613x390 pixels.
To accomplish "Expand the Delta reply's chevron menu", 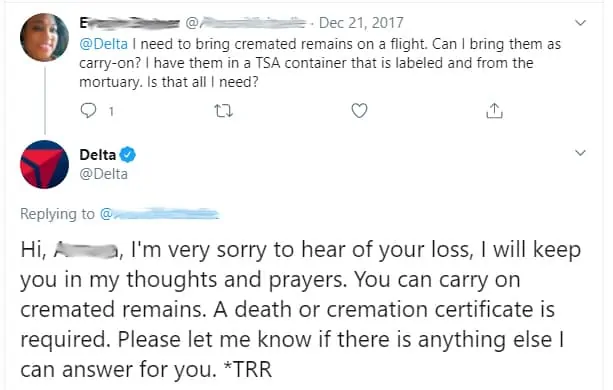I will (x=581, y=152).
